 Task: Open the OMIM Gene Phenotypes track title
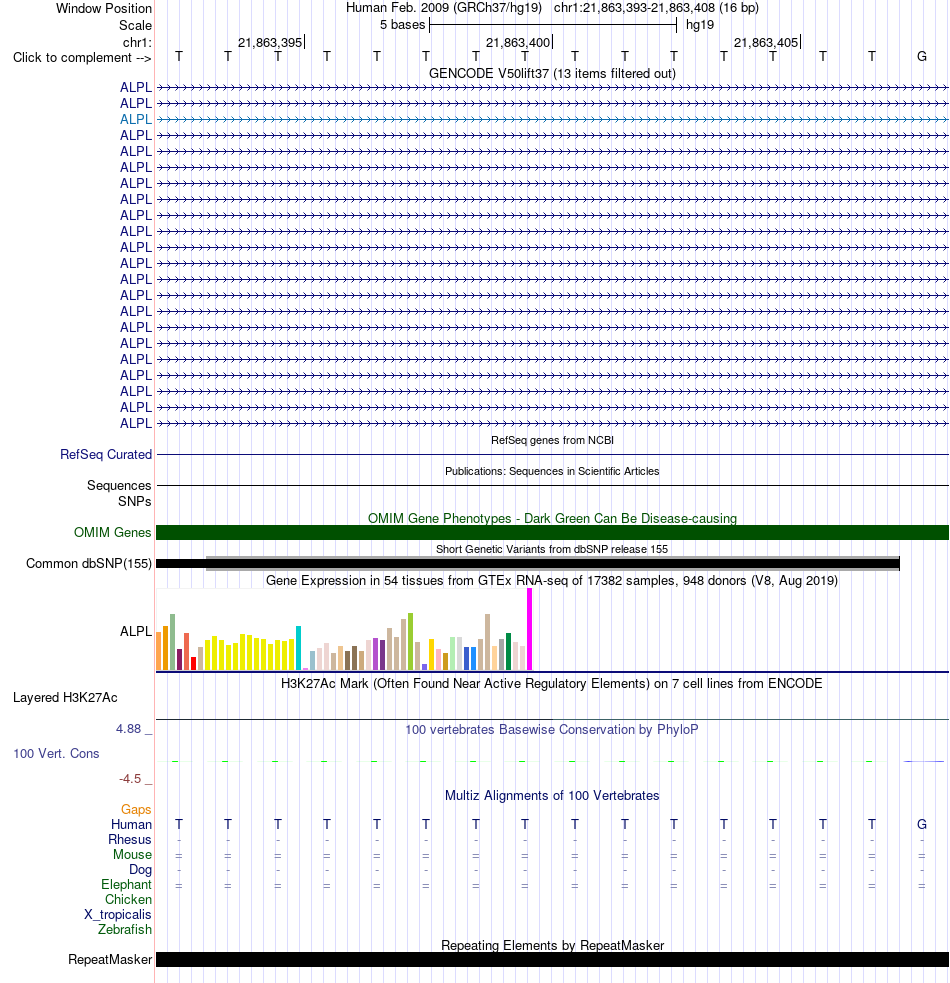[x=552, y=518]
